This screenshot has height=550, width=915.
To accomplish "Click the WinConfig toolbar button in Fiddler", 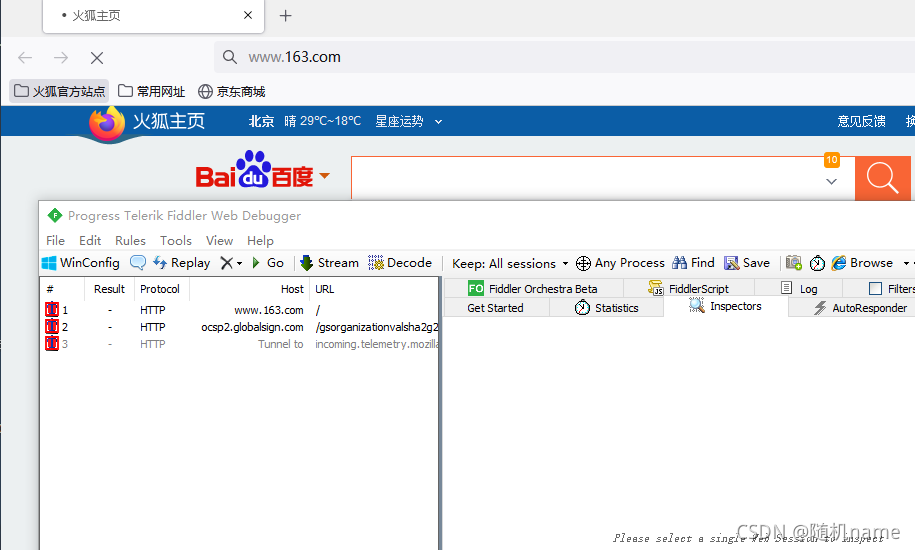I will tap(81, 263).
